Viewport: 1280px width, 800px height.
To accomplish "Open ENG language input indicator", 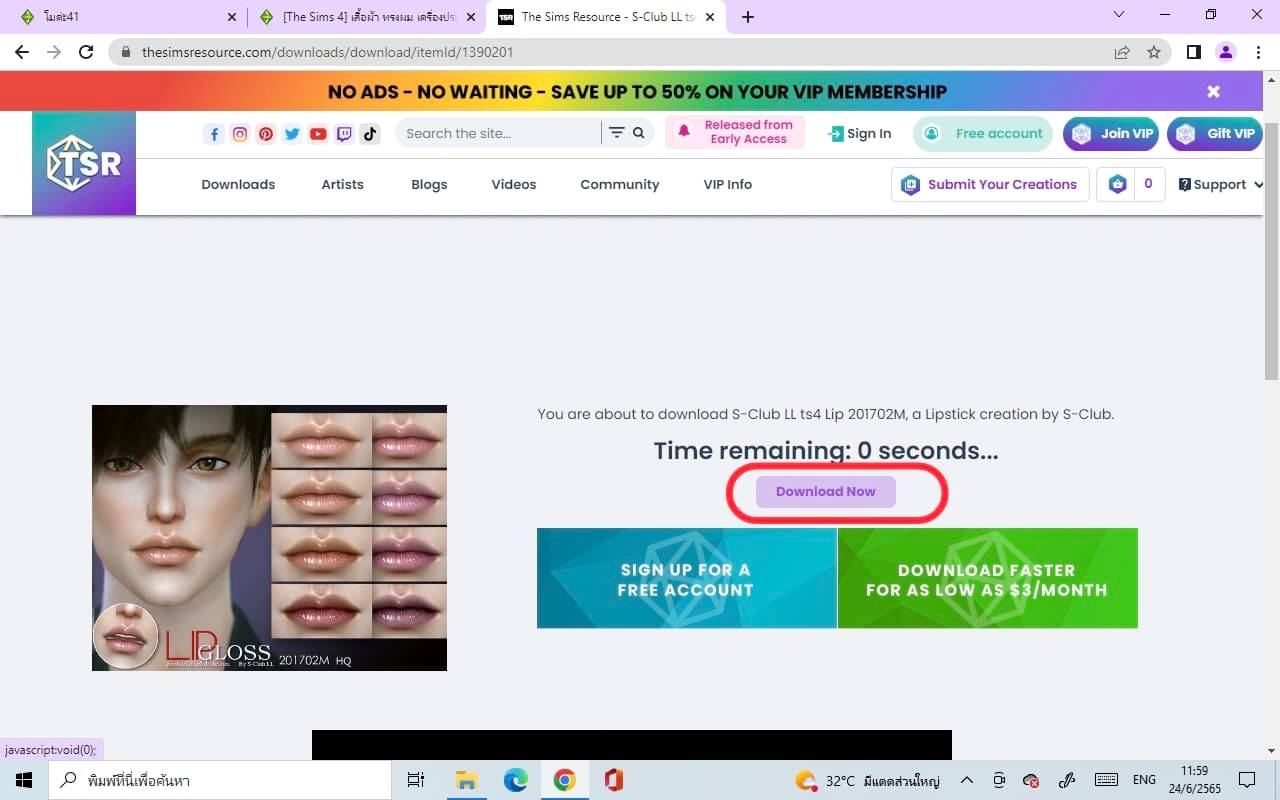I will [x=1144, y=780].
